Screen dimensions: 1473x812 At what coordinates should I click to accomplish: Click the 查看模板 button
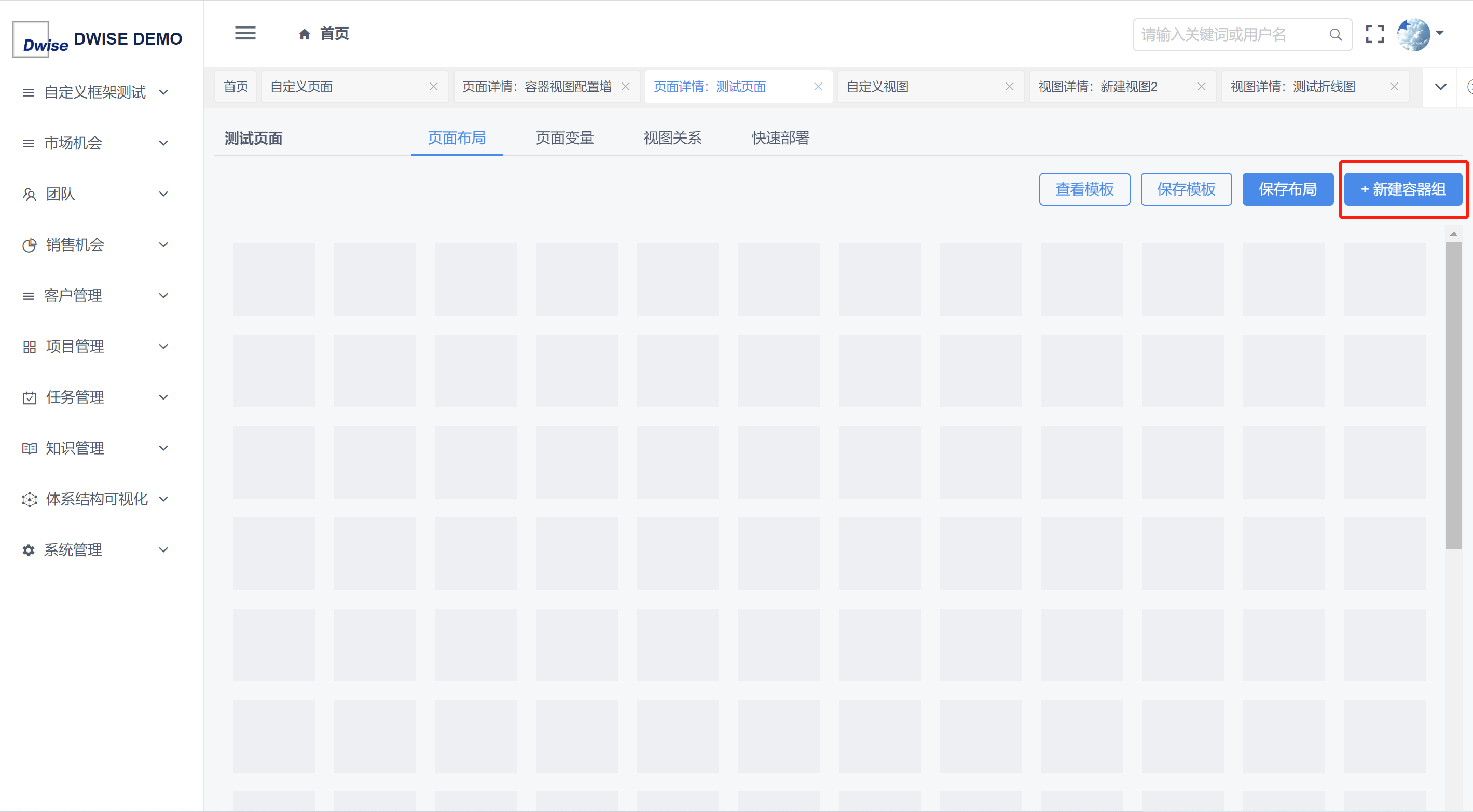[x=1084, y=189]
